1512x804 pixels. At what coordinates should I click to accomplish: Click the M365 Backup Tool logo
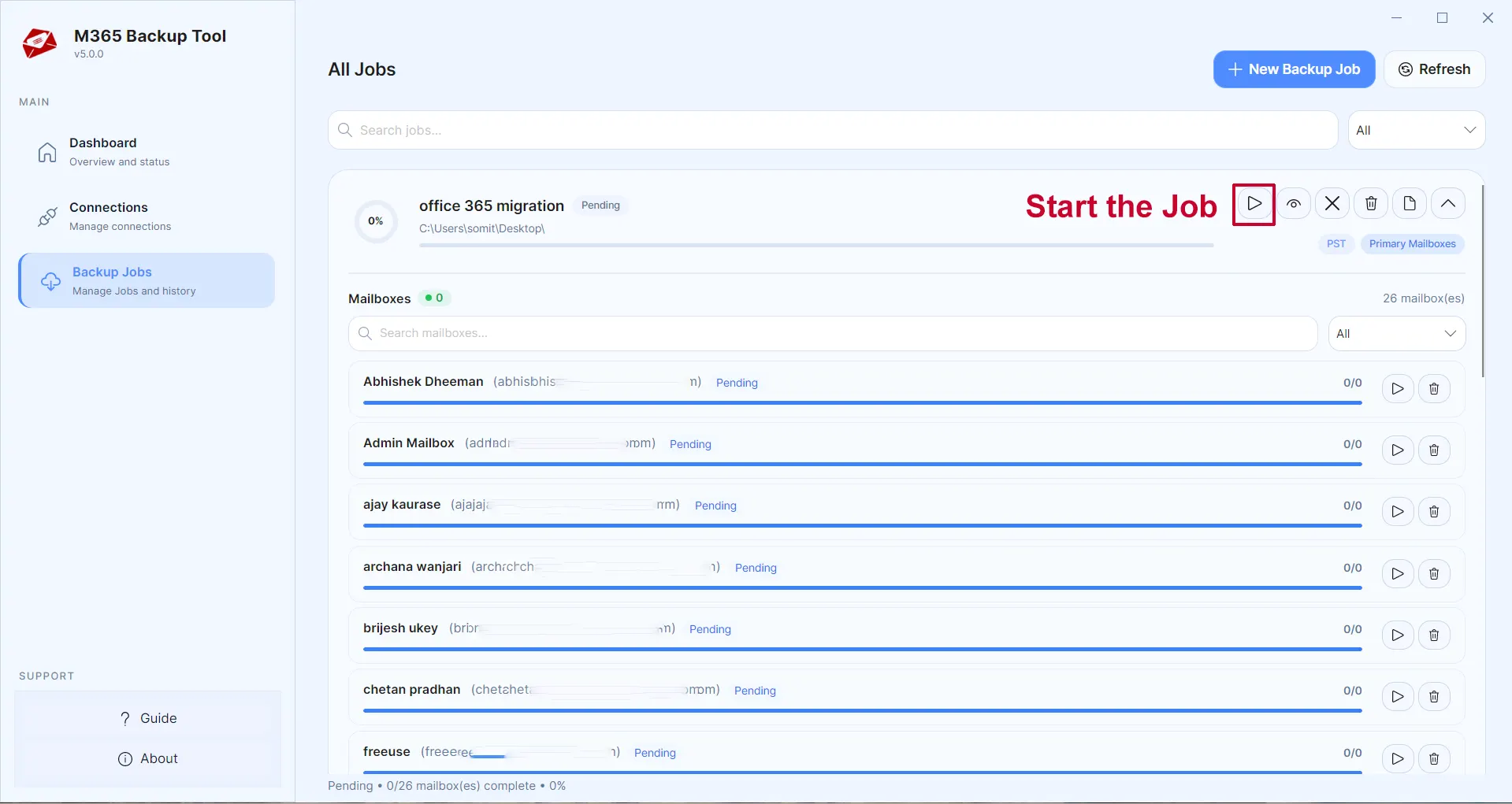39,43
